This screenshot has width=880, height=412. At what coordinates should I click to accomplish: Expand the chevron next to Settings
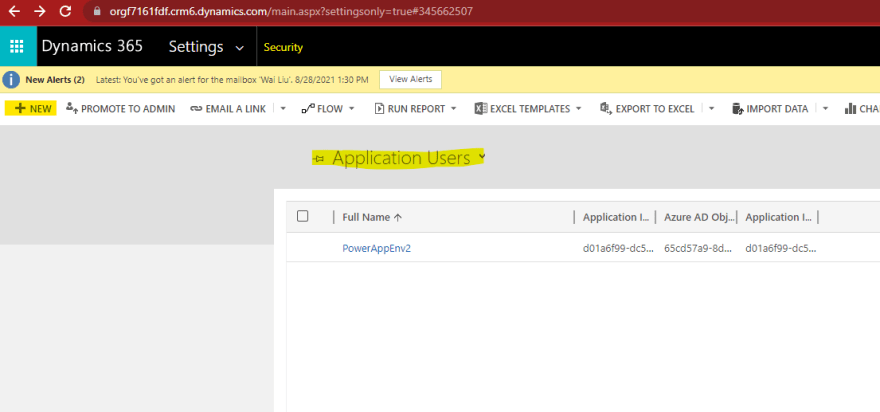(240, 48)
